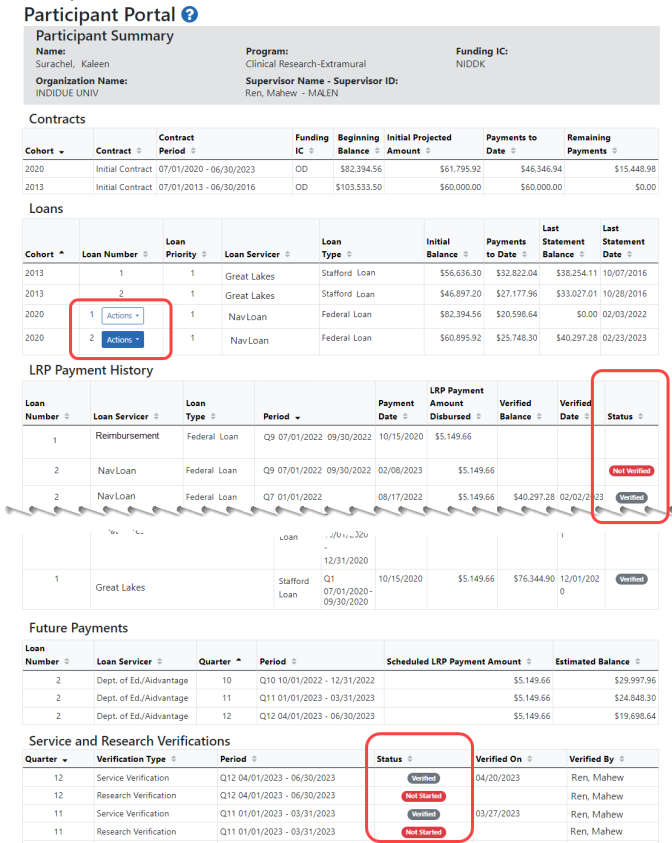Sort LRP Payment History by Payment Date

click(x=396, y=410)
